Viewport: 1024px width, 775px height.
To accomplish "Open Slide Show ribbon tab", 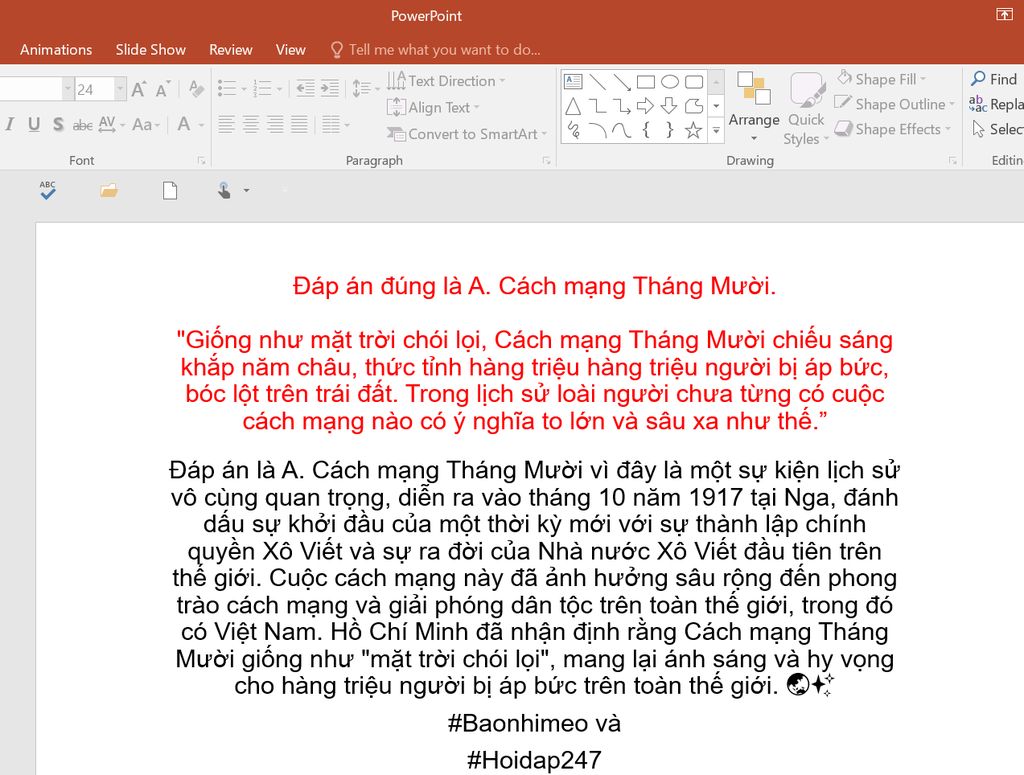I will (x=151, y=50).
